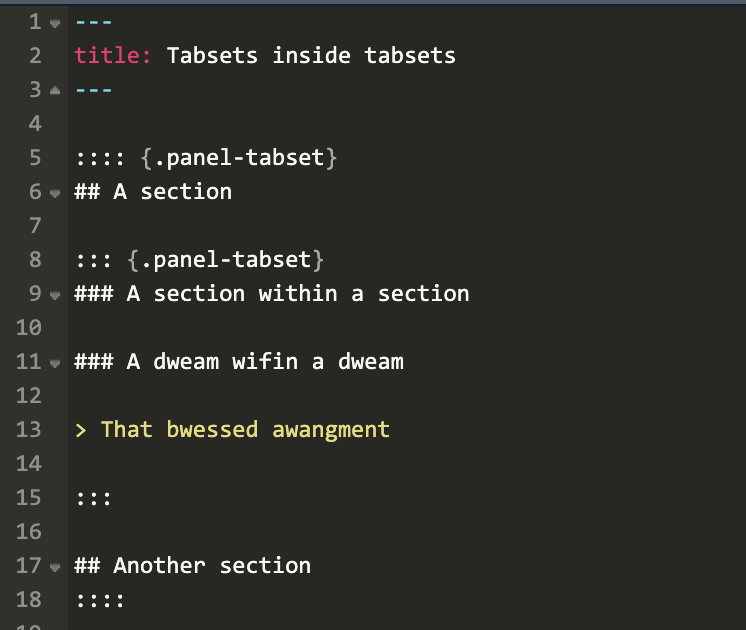The image size is (746, 630).
Task: Collapse the "## A section" heading fold
Action: coord(55,192)
